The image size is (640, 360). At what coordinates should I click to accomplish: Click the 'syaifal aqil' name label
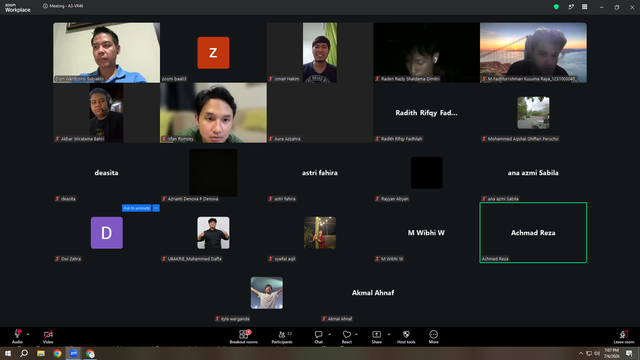pyautogui.click(x=282, y=259)
